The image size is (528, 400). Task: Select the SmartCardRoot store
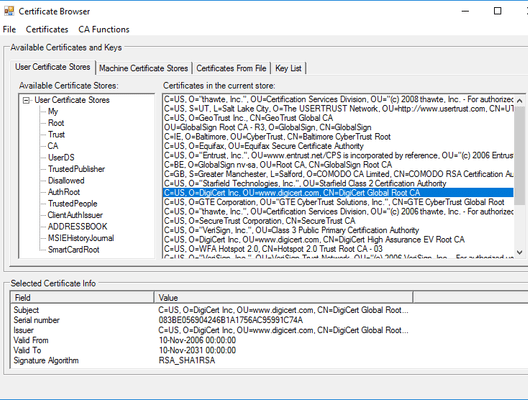pyautogui.click(x=73, y=249)
